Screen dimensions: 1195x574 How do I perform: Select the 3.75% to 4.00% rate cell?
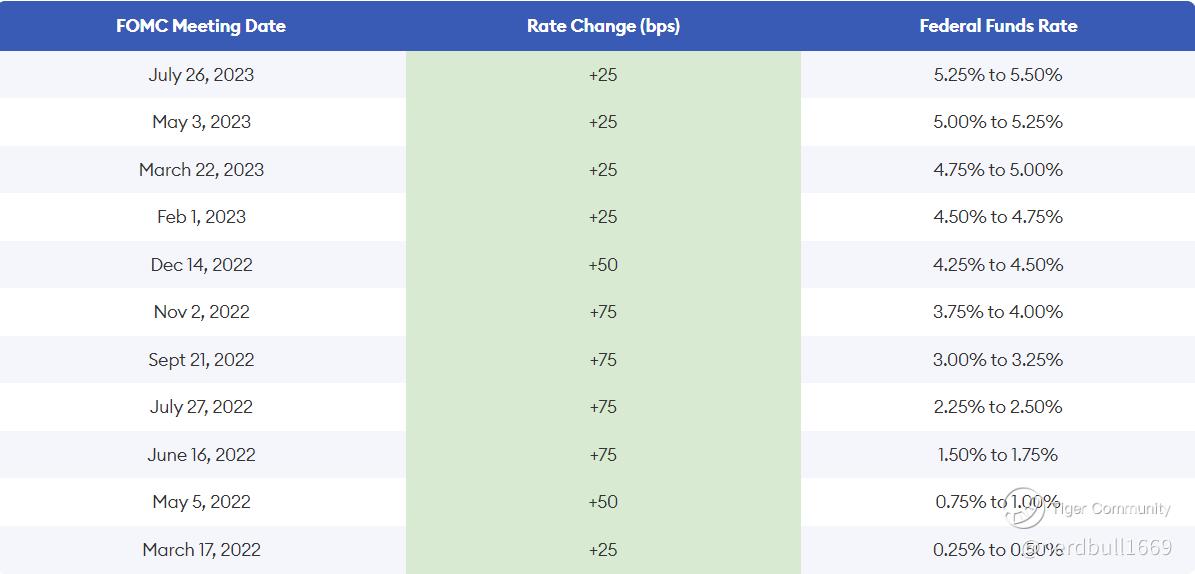(998, 312)
